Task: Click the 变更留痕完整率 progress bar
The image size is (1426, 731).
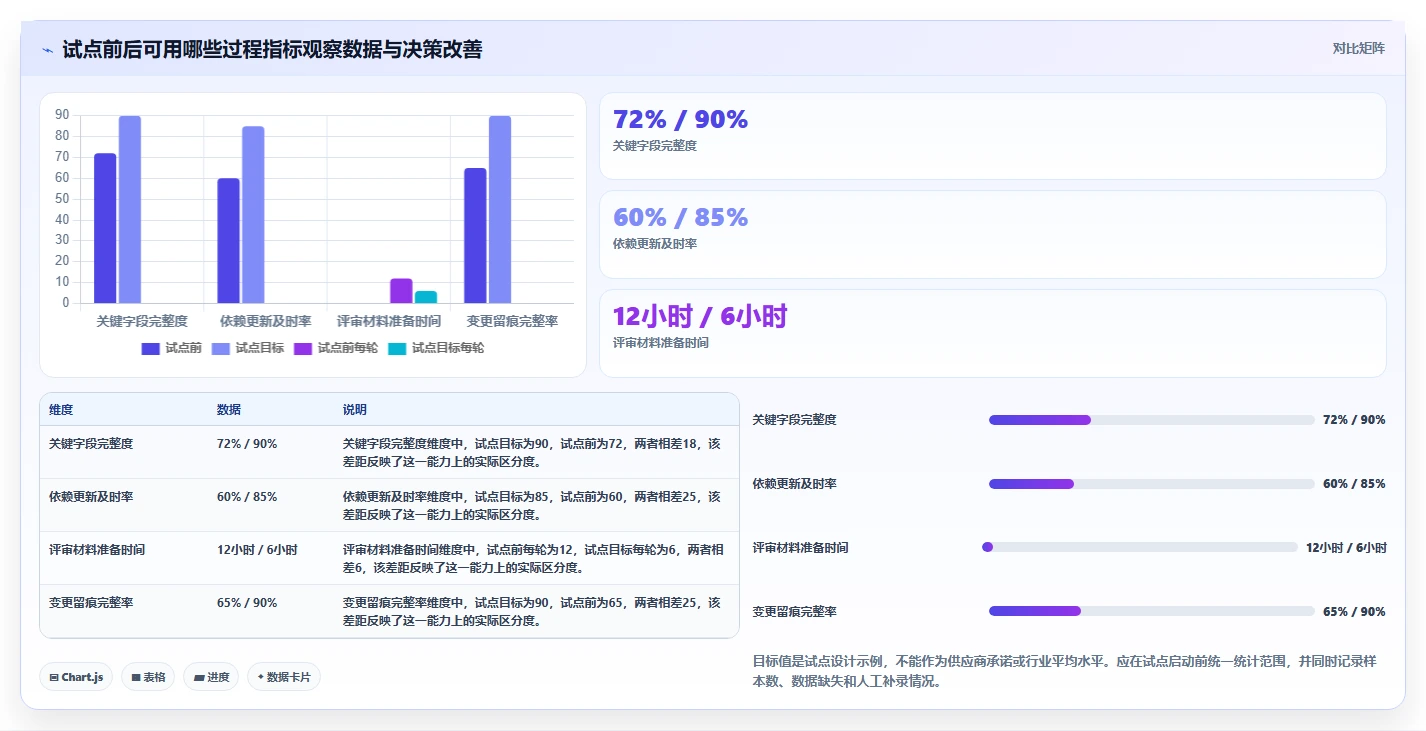Action: [1151, 611]
